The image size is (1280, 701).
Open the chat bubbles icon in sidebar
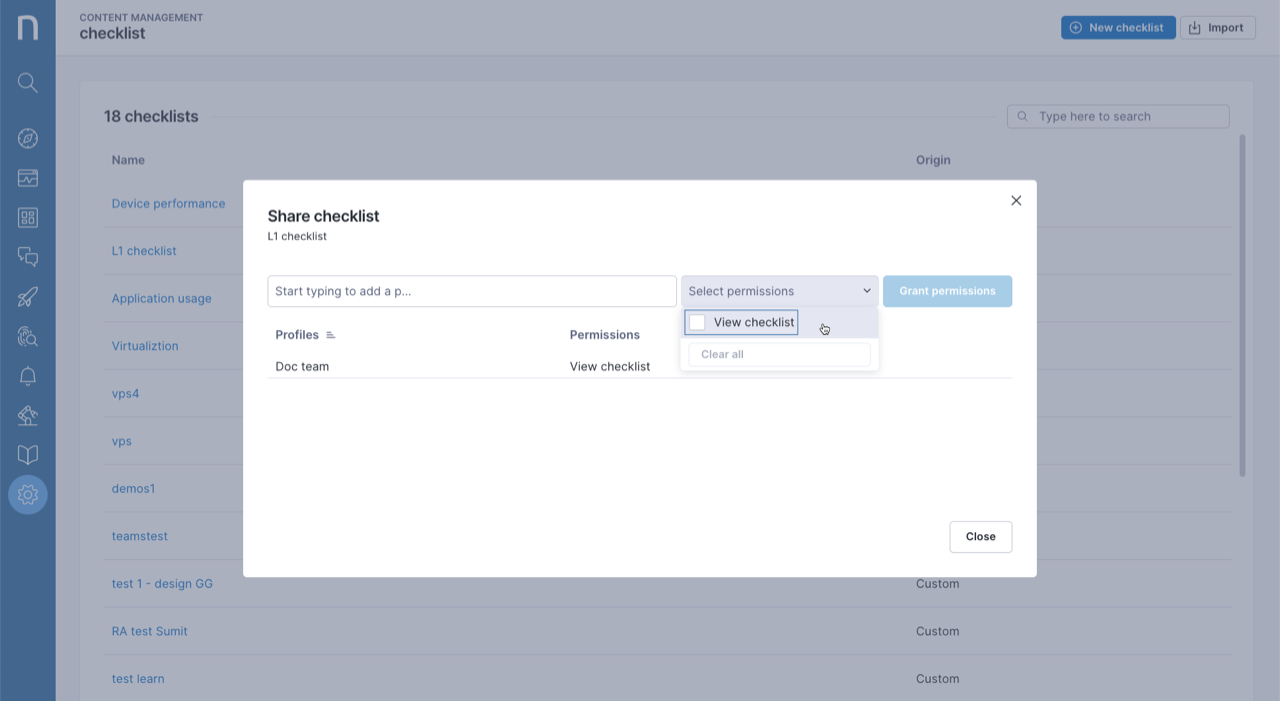pyautogui.click(x=28, y=257)
